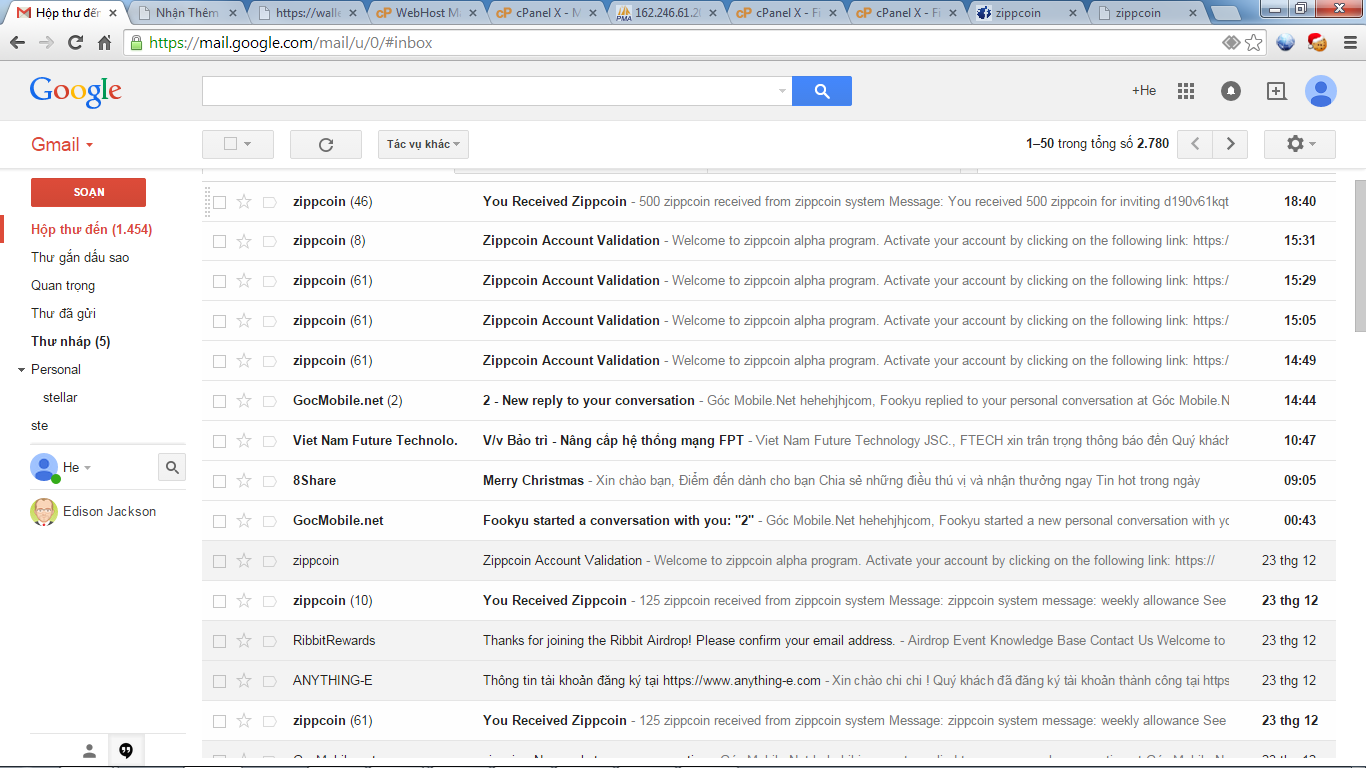Image resolution: width=1366 pixels, height=768 pixels.
Task: Click into the Gmail search field
Action: tap(488, 91)
